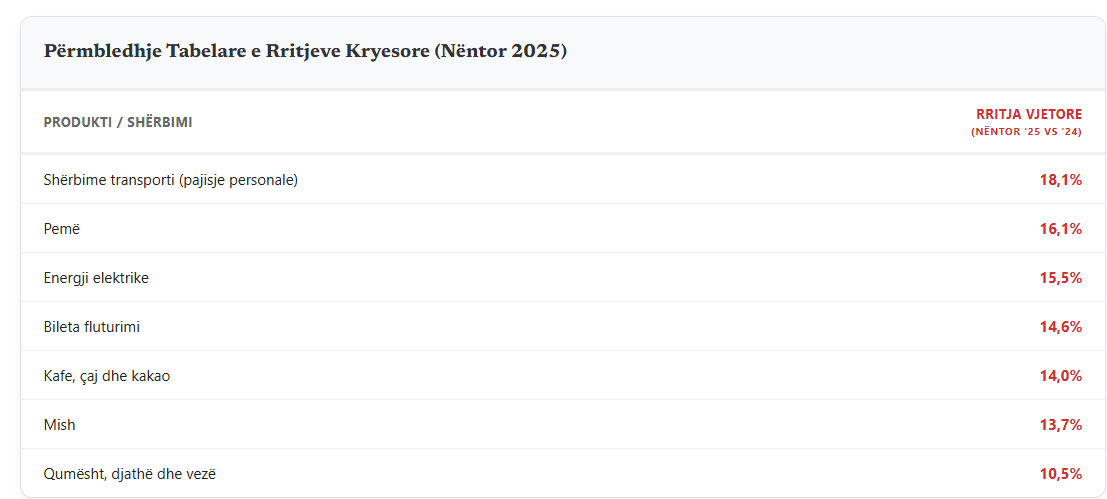The height and width of the screenshot is (499, 1107).
Task: Click the 'Shërbime transporti' row label
Action: point(109,180)
